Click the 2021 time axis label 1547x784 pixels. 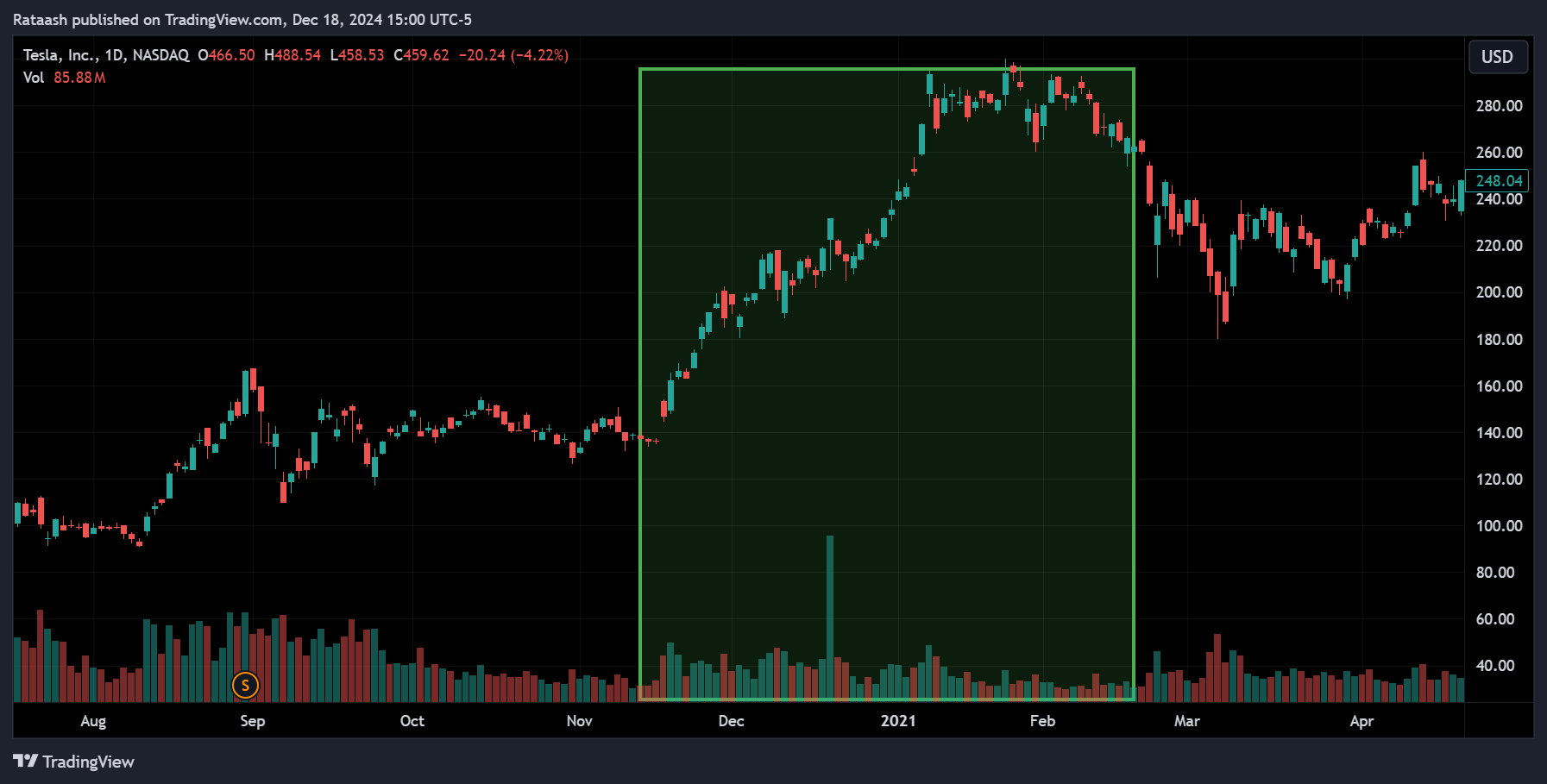click(898, 721)
